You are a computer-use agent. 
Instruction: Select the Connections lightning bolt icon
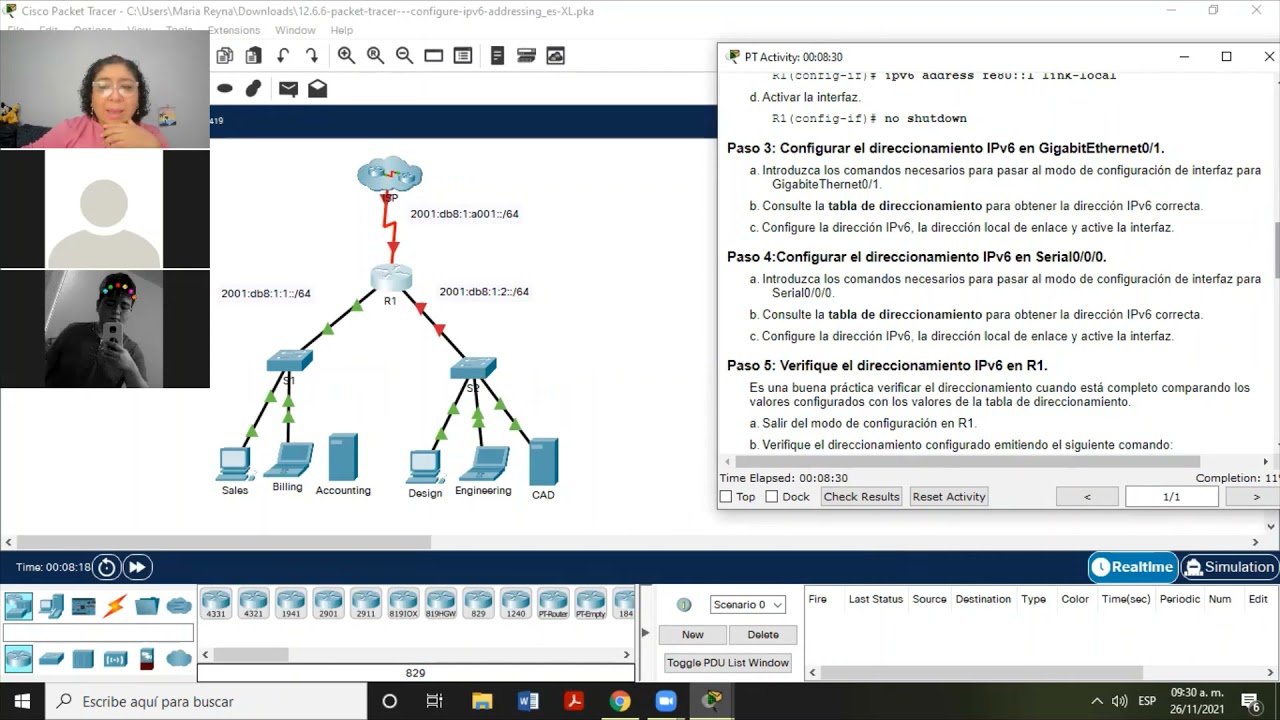pos(115,605)
